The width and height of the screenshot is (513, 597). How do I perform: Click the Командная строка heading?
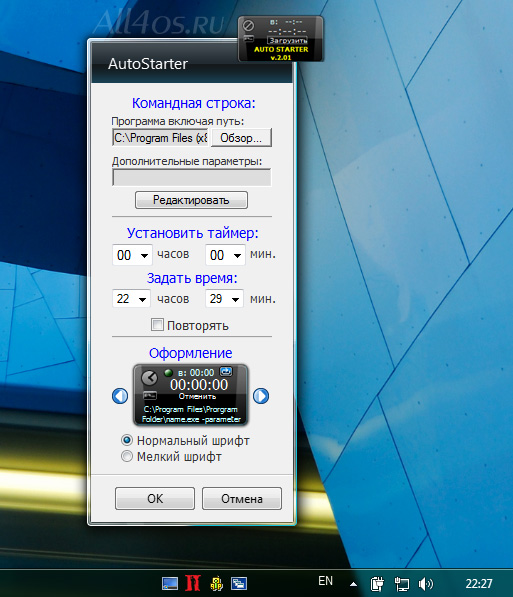tap(193, 103)
